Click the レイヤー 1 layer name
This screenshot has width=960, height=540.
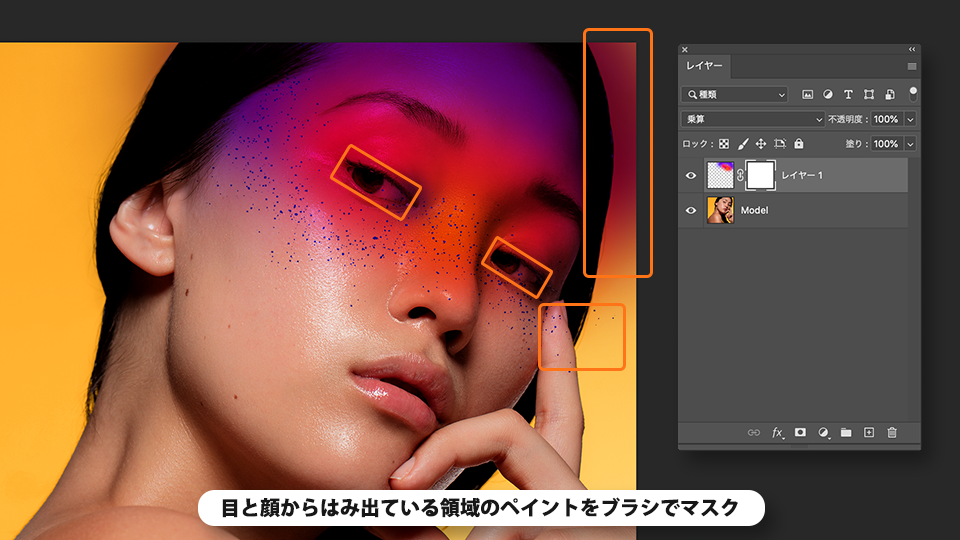pos(802,175)
